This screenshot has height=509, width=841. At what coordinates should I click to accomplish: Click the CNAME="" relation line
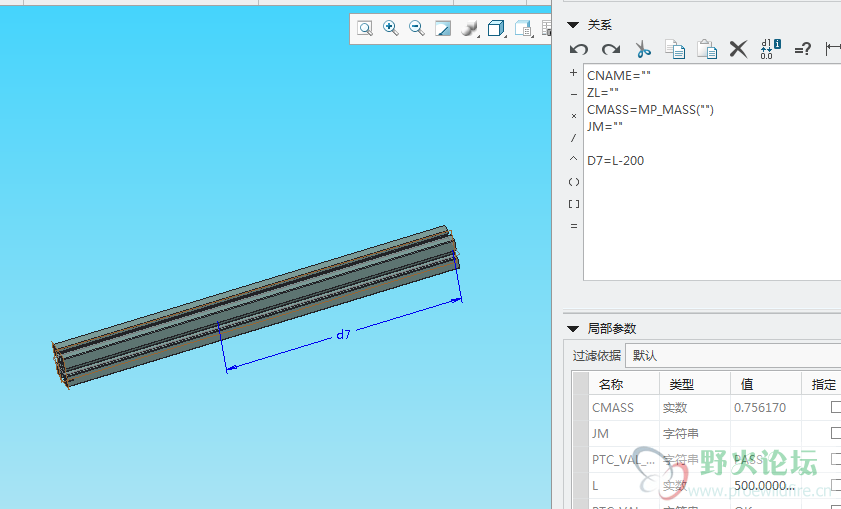tap(618, 76)
